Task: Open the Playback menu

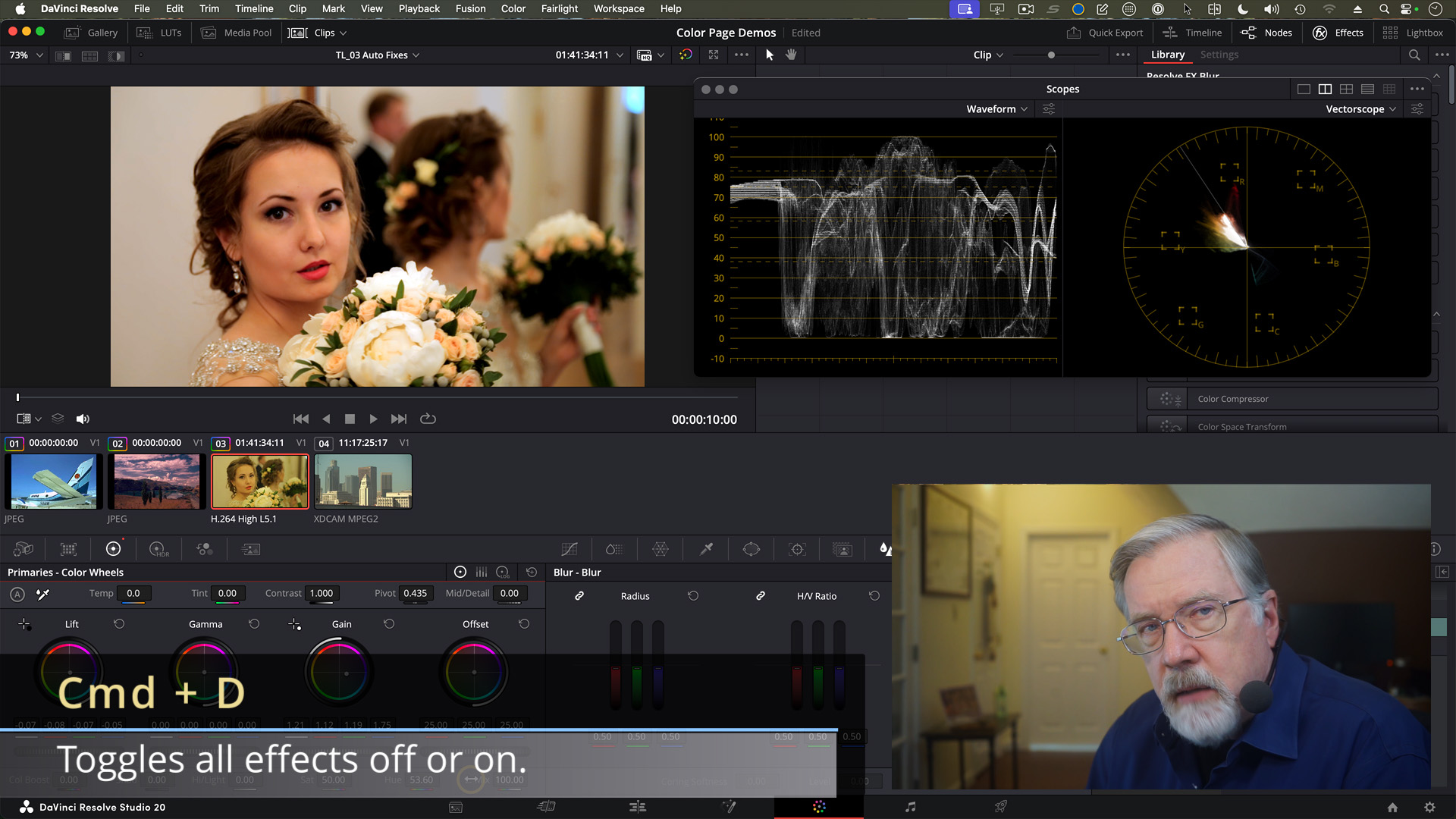Action: 419,8
